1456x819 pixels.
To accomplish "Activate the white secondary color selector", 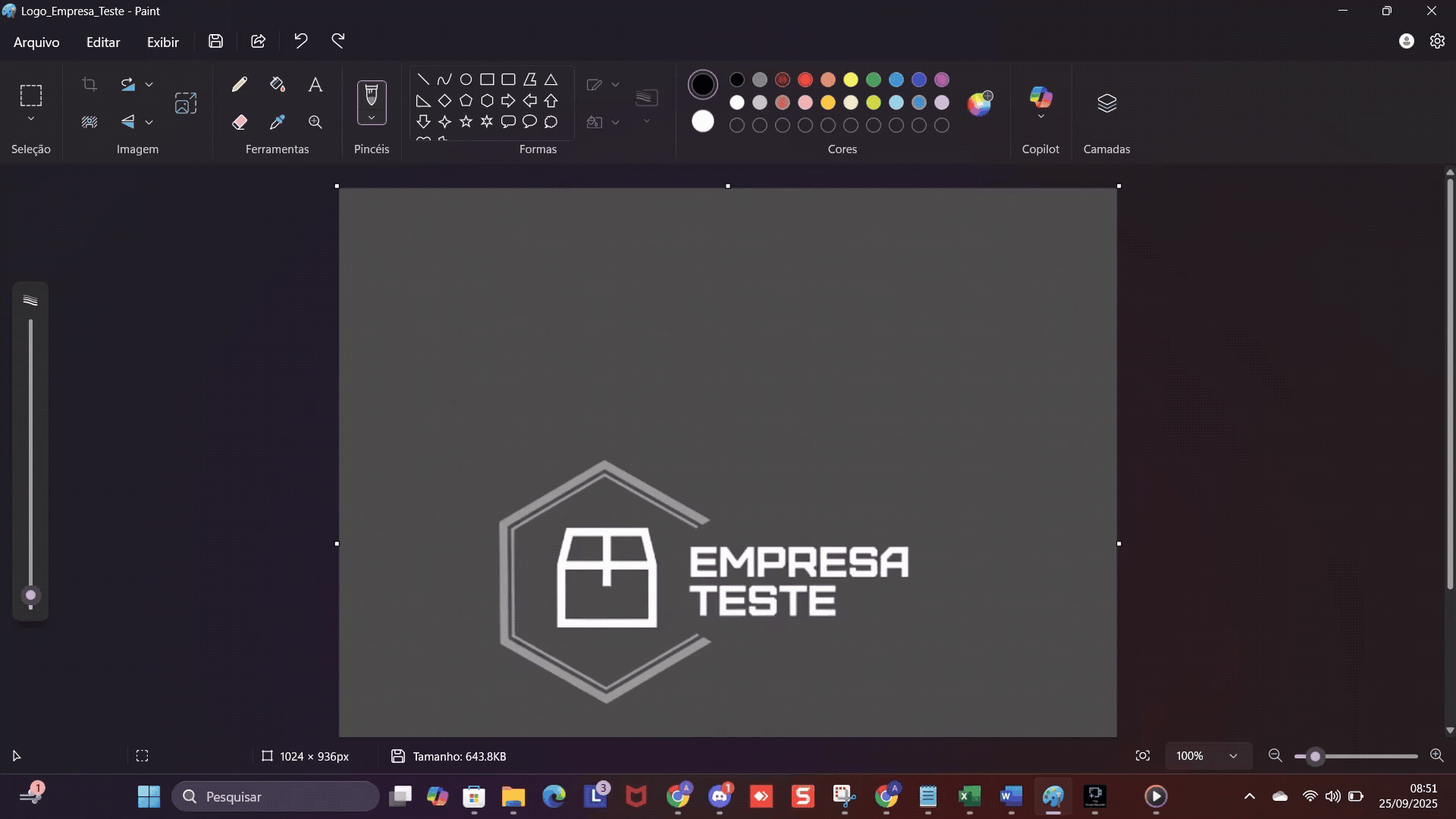I will [702, 121].
